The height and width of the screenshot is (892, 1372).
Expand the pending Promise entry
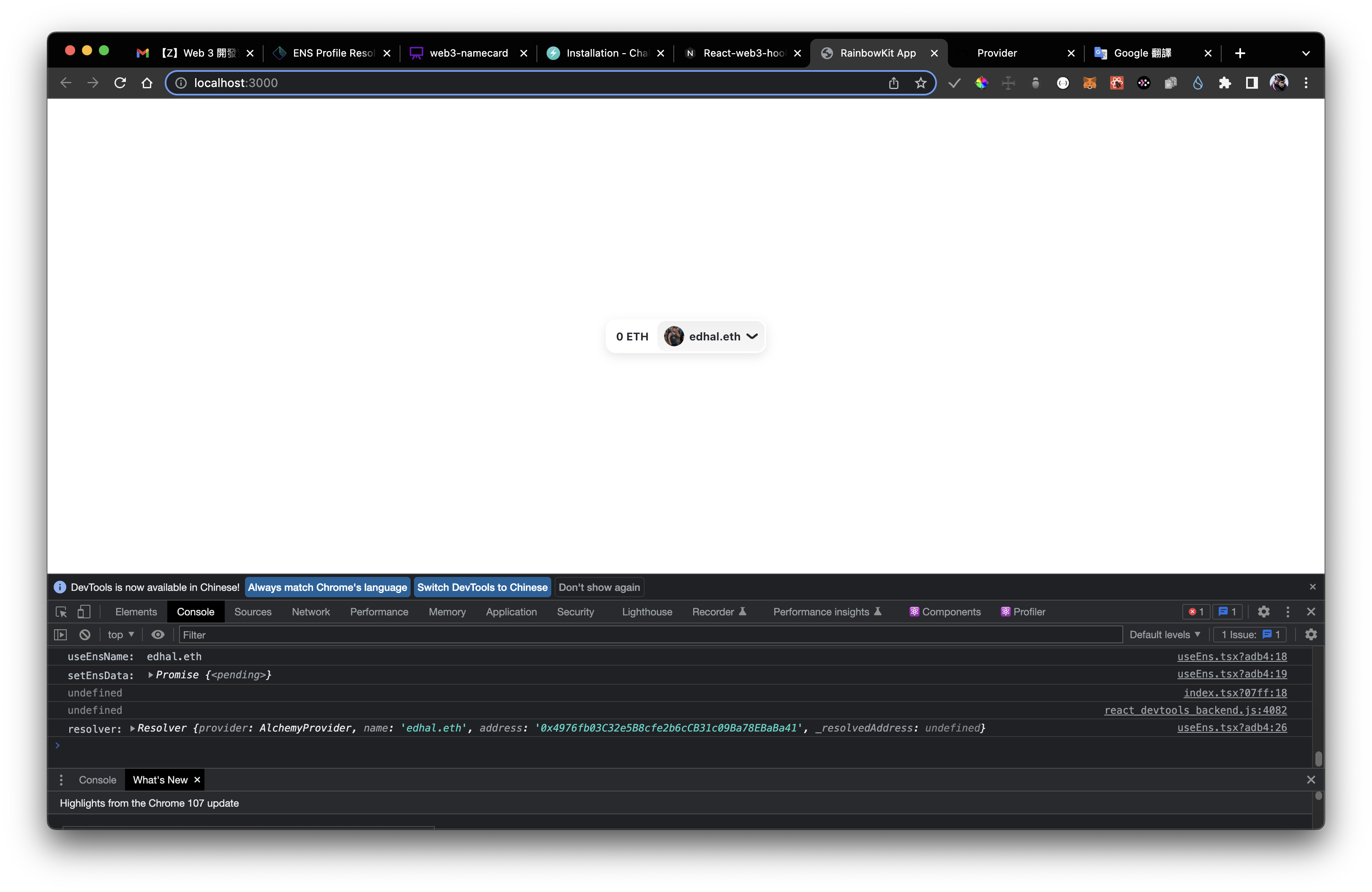(150, 675)
